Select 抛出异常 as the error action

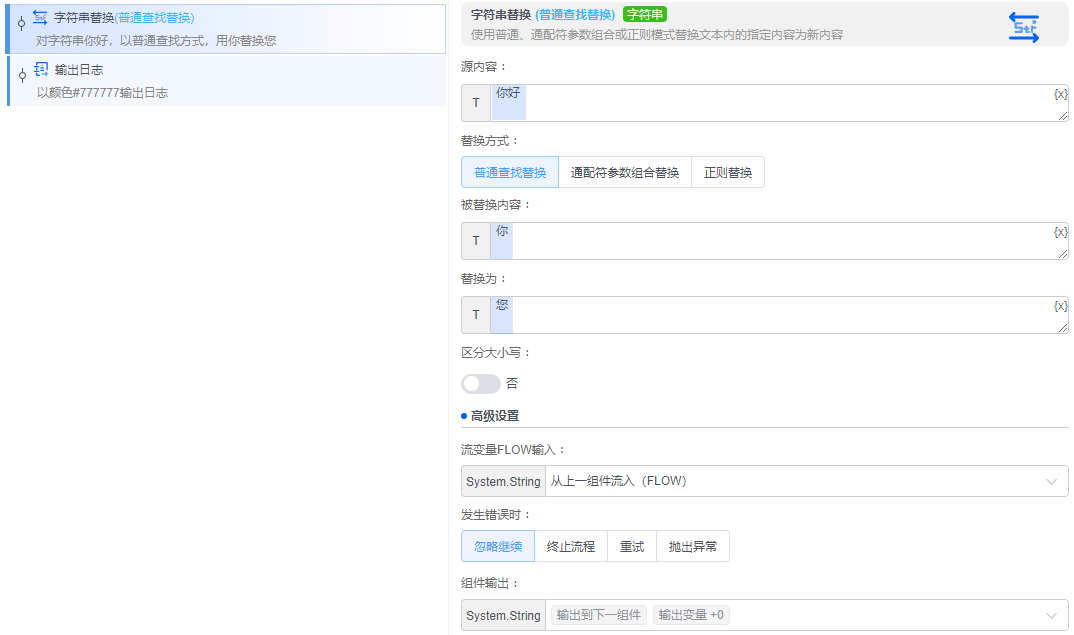[693, 546]
